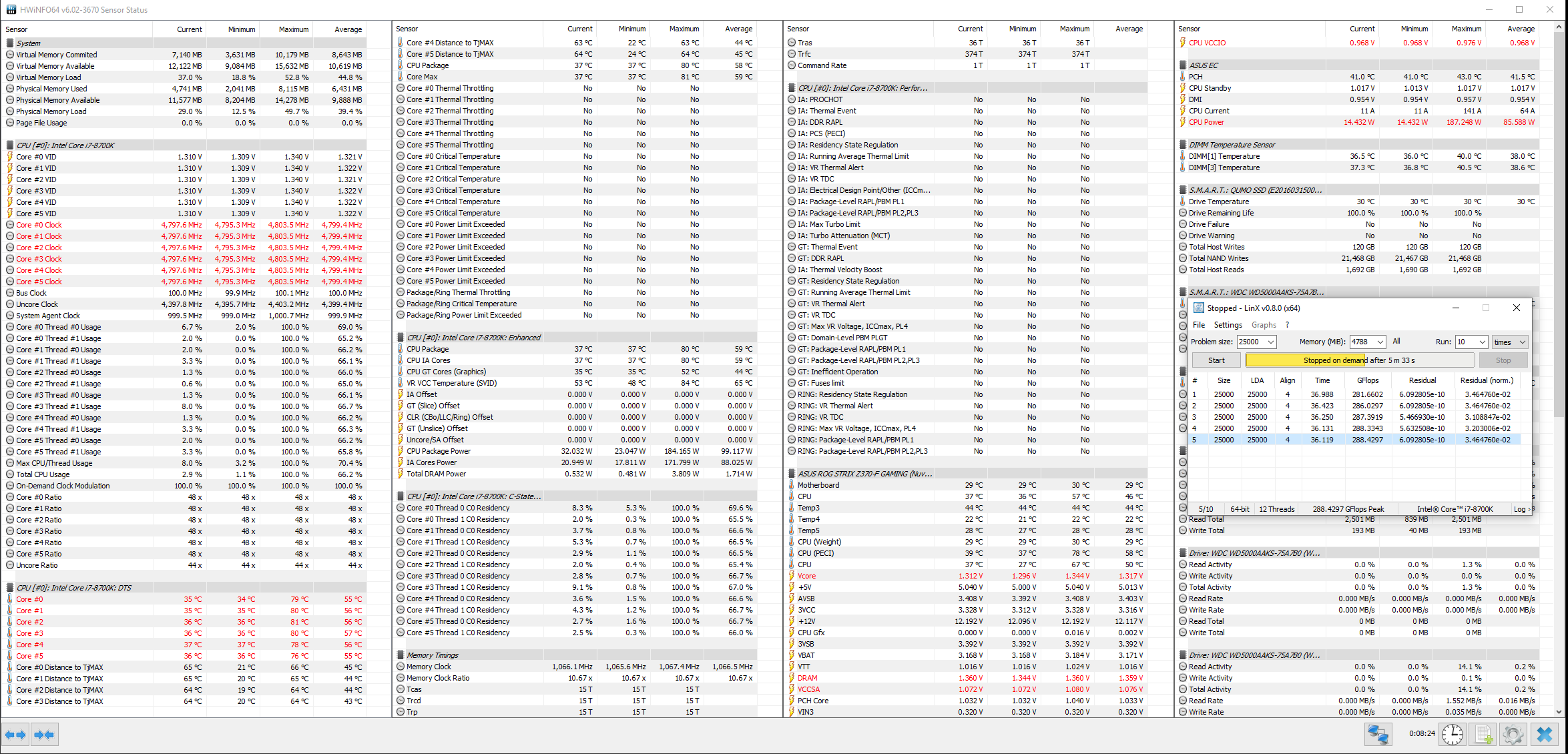Reset min/max values with clock icon

tap(1452, 735)
